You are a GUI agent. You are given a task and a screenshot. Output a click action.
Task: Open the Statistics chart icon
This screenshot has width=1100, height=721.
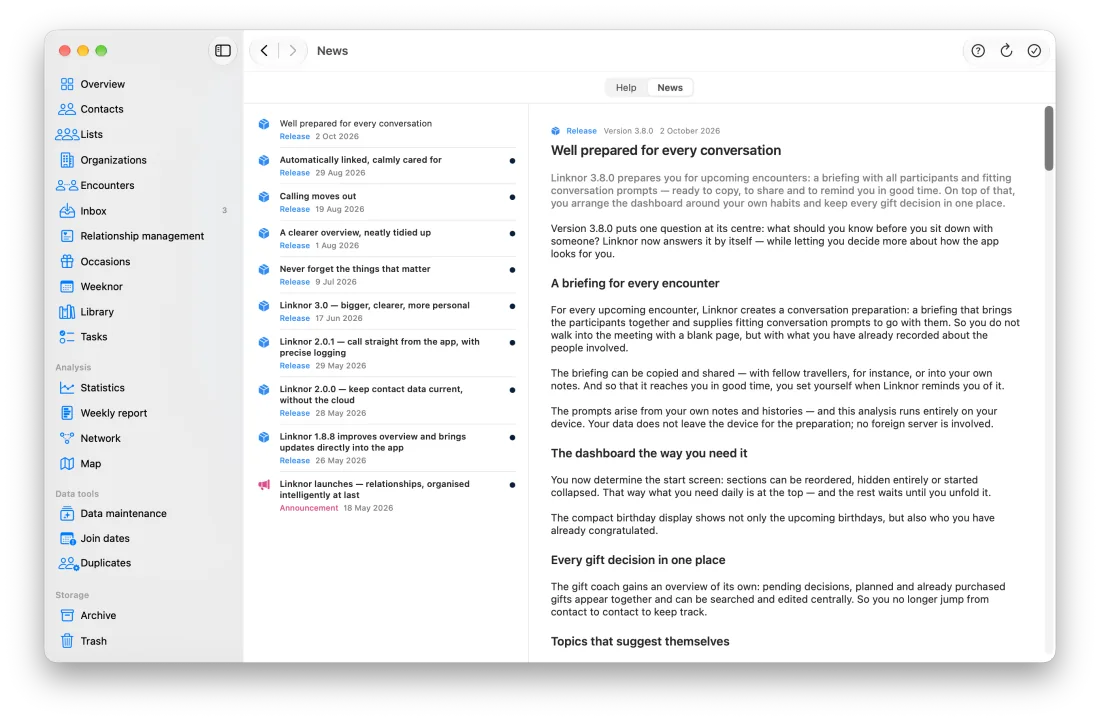click(67, 388)
